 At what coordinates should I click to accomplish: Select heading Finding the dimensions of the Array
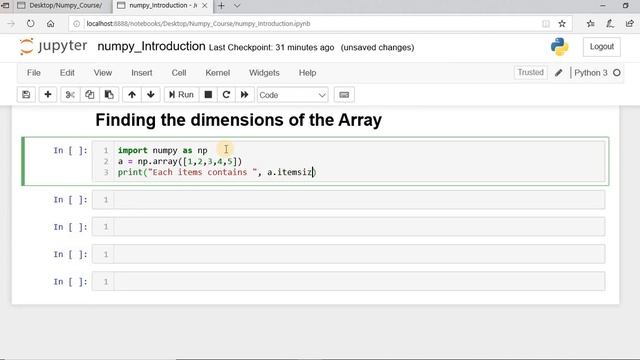pos(239,120)
